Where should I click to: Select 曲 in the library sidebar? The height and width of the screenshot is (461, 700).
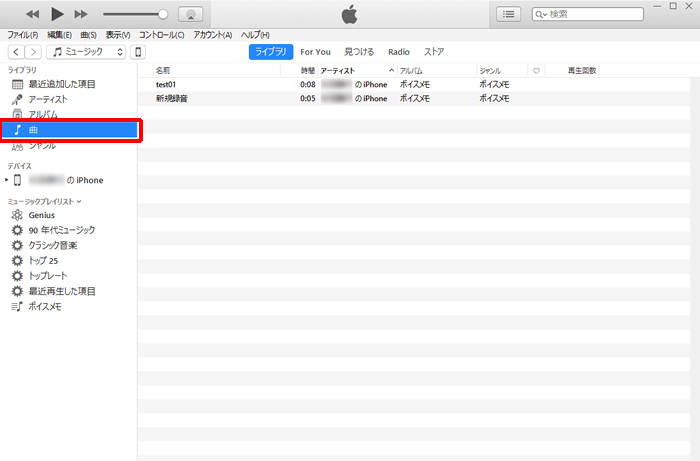[x=70, y=130]
